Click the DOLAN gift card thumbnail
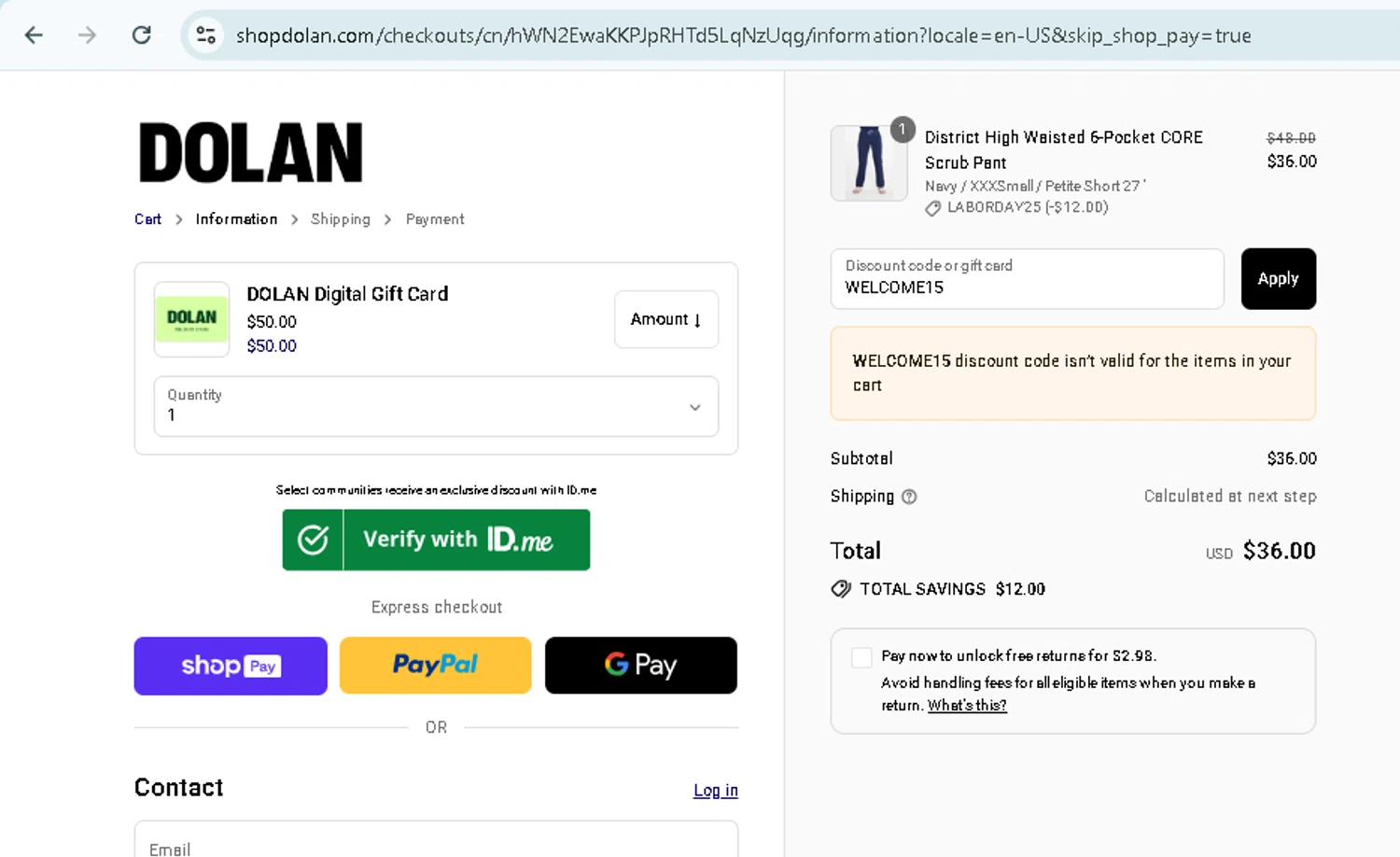Viewport: 1400px width, 857px height. [x=191, y=319]
